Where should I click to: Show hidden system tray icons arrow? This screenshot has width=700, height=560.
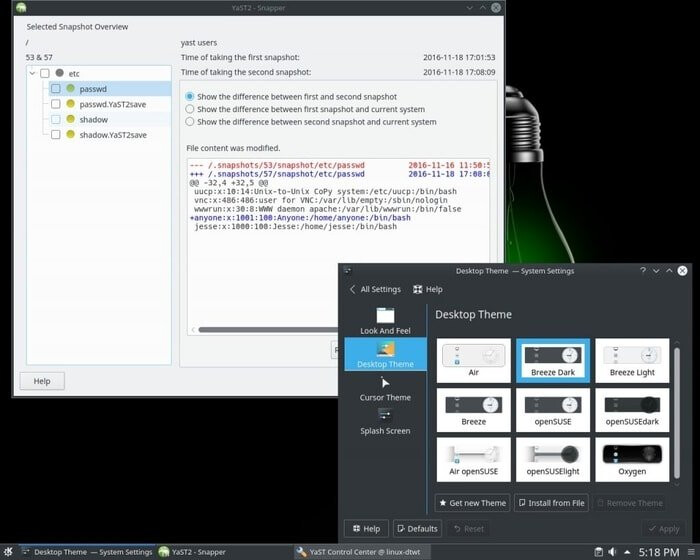point(627,552)
